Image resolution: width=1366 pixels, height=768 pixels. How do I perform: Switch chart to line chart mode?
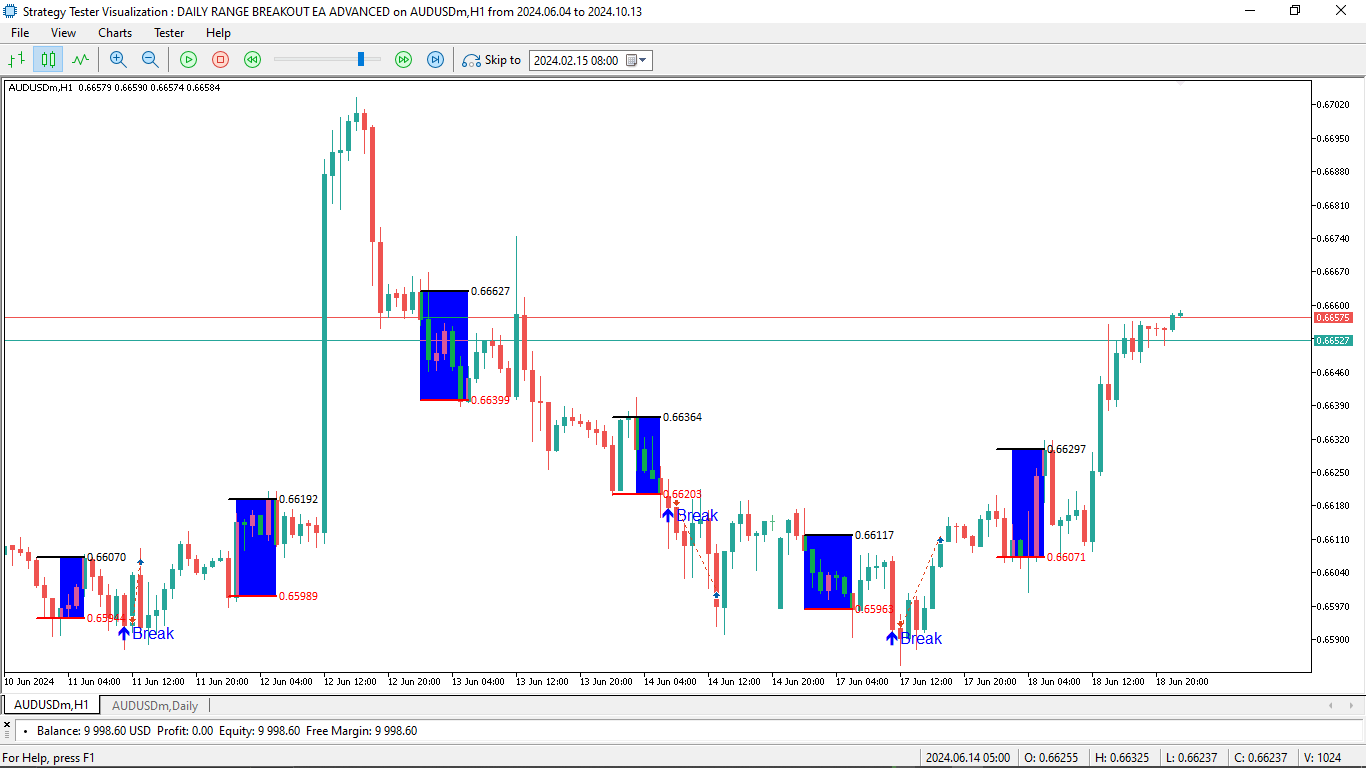[x=79, y=60]
